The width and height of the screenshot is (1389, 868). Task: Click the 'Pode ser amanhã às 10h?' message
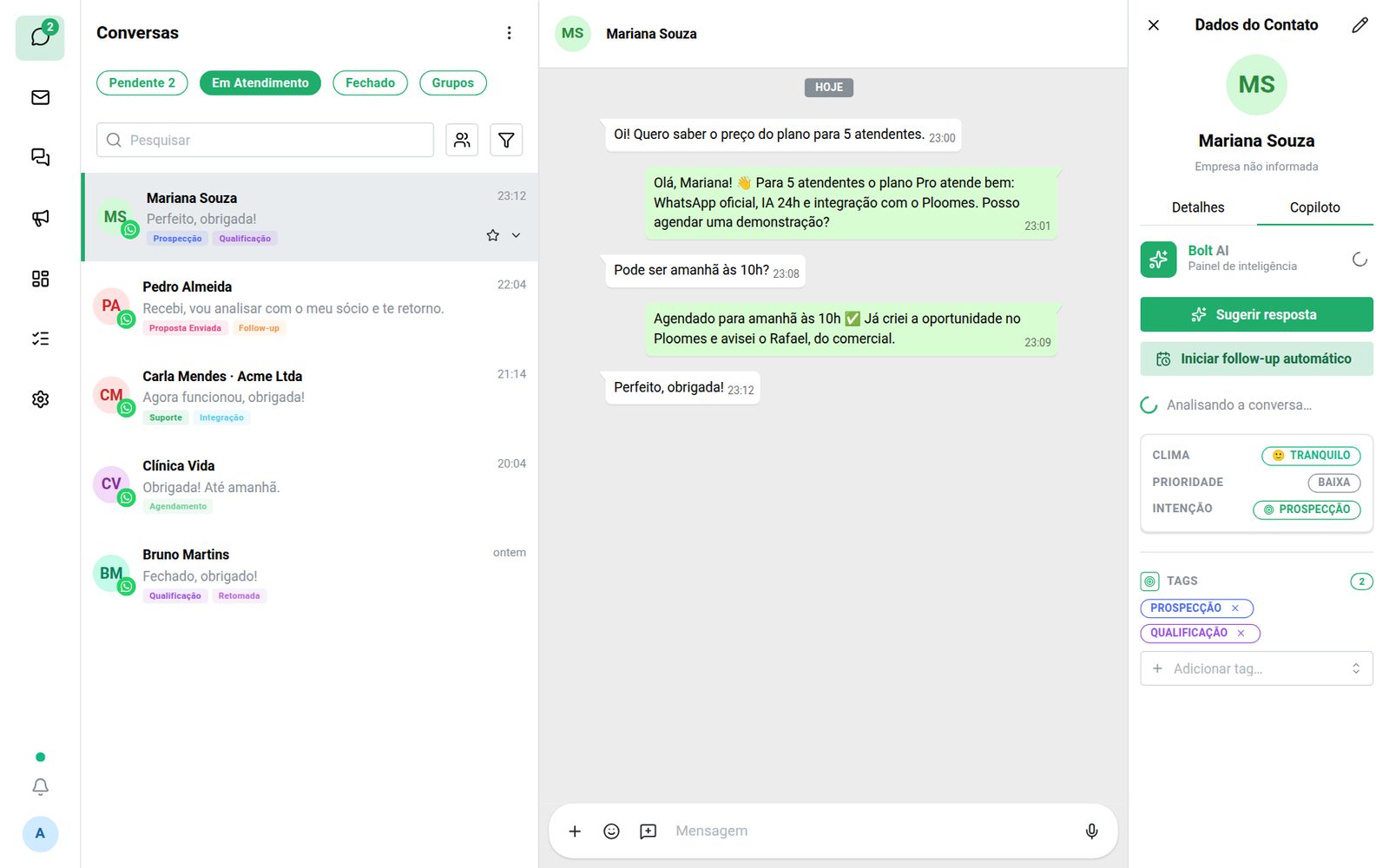[705, 271]
